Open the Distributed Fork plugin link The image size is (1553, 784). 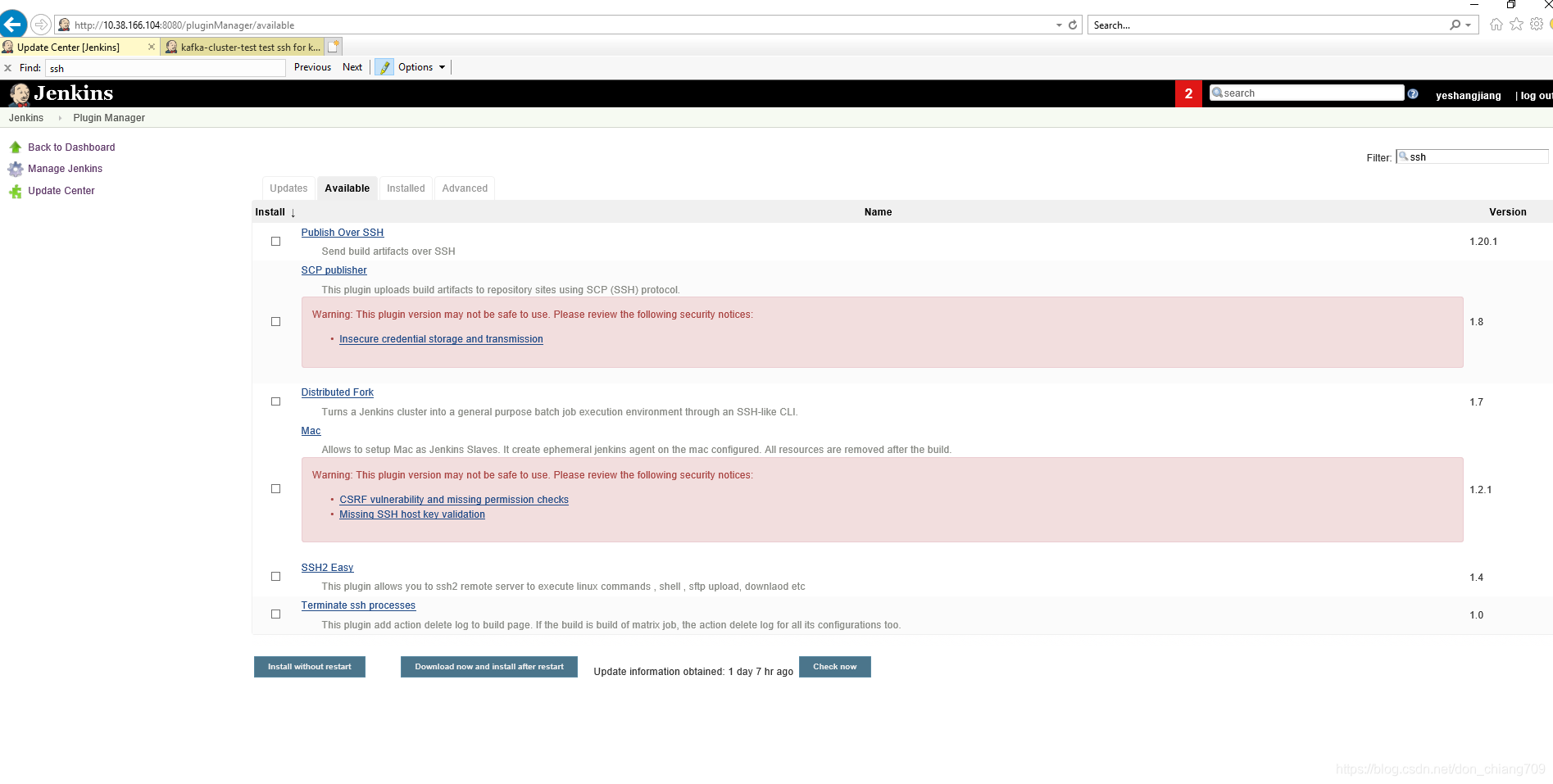(337, 392)
